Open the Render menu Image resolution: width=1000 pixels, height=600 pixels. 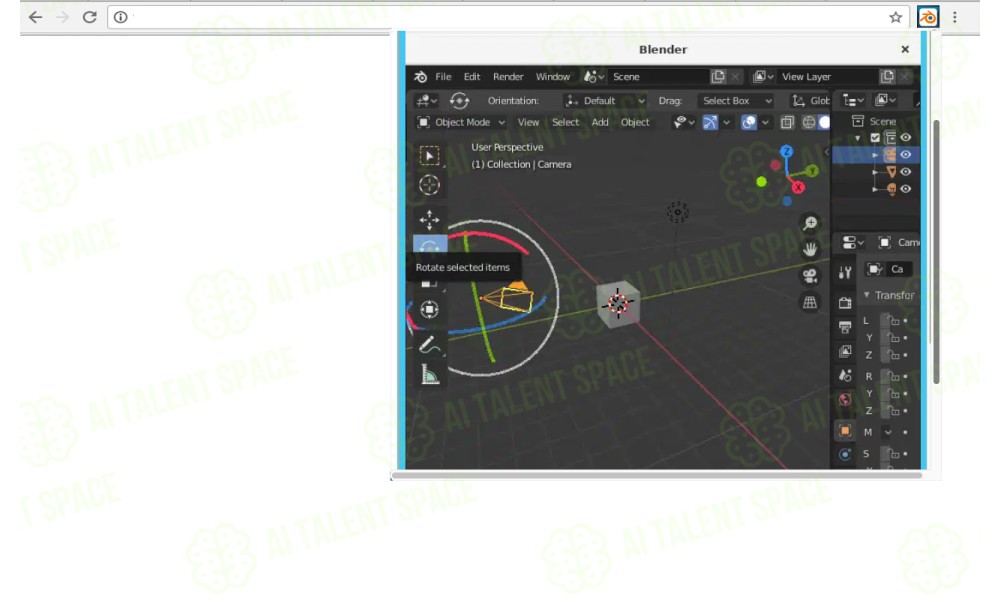pyautogui.click(x=508, y=77)
